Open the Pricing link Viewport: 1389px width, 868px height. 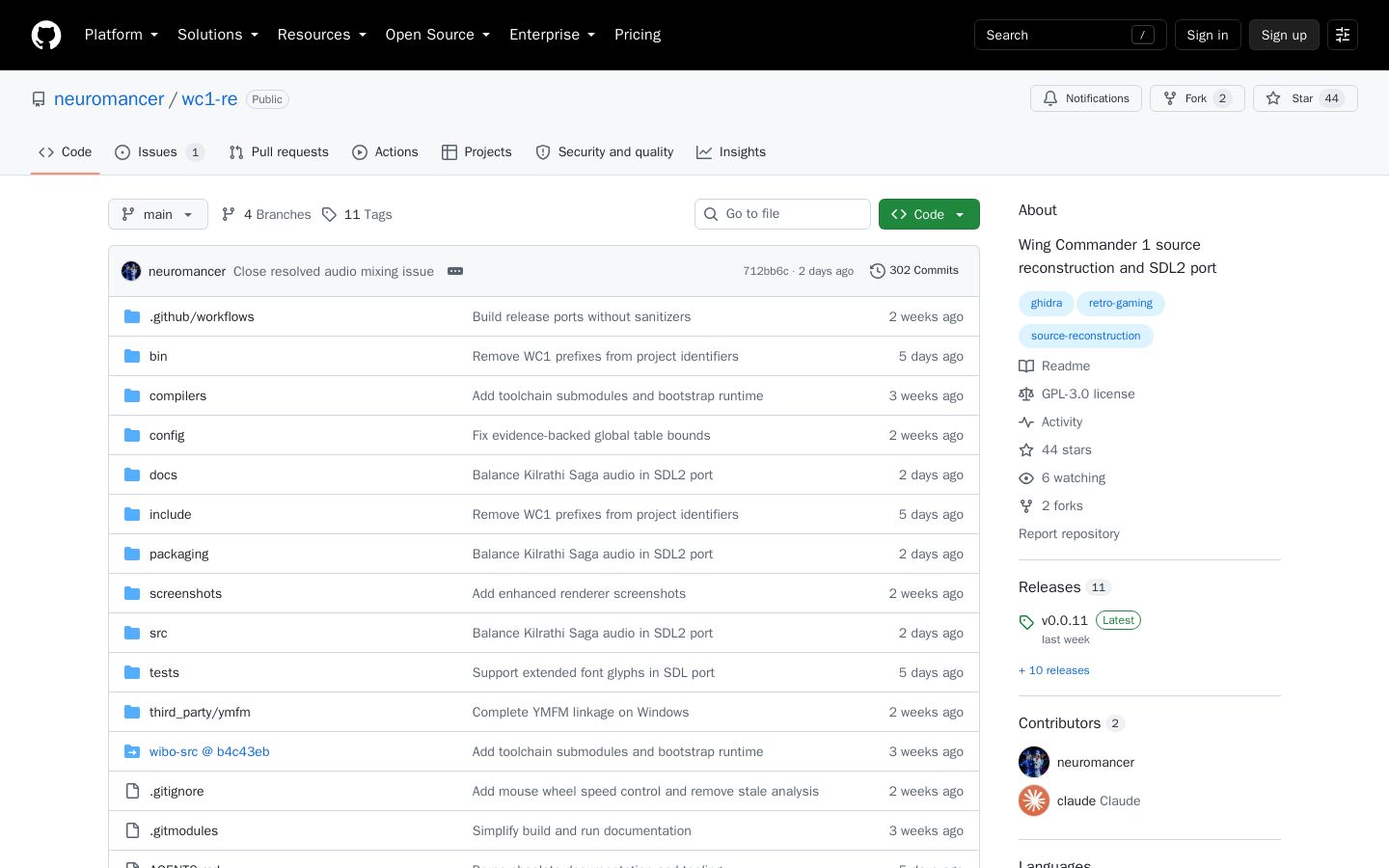(638, 35)
